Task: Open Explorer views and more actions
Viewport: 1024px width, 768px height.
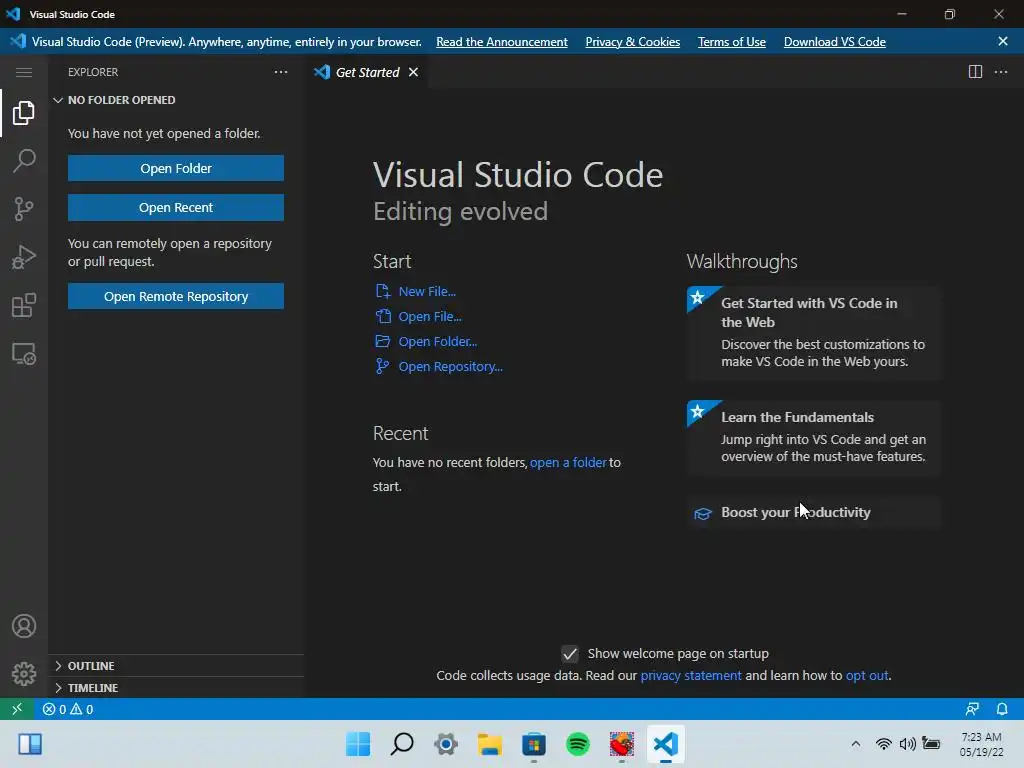Action: pos(281,72)
